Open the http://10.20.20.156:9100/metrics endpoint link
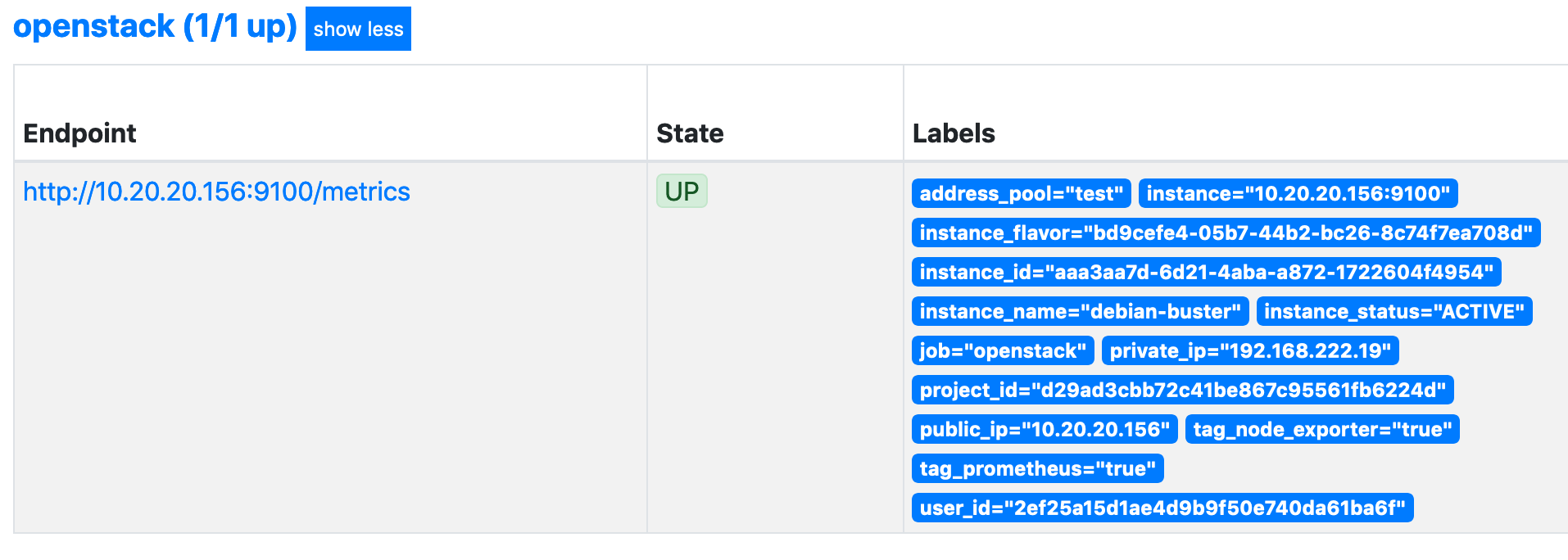The width and height of the screenshot is (1568, 560). 216,191
